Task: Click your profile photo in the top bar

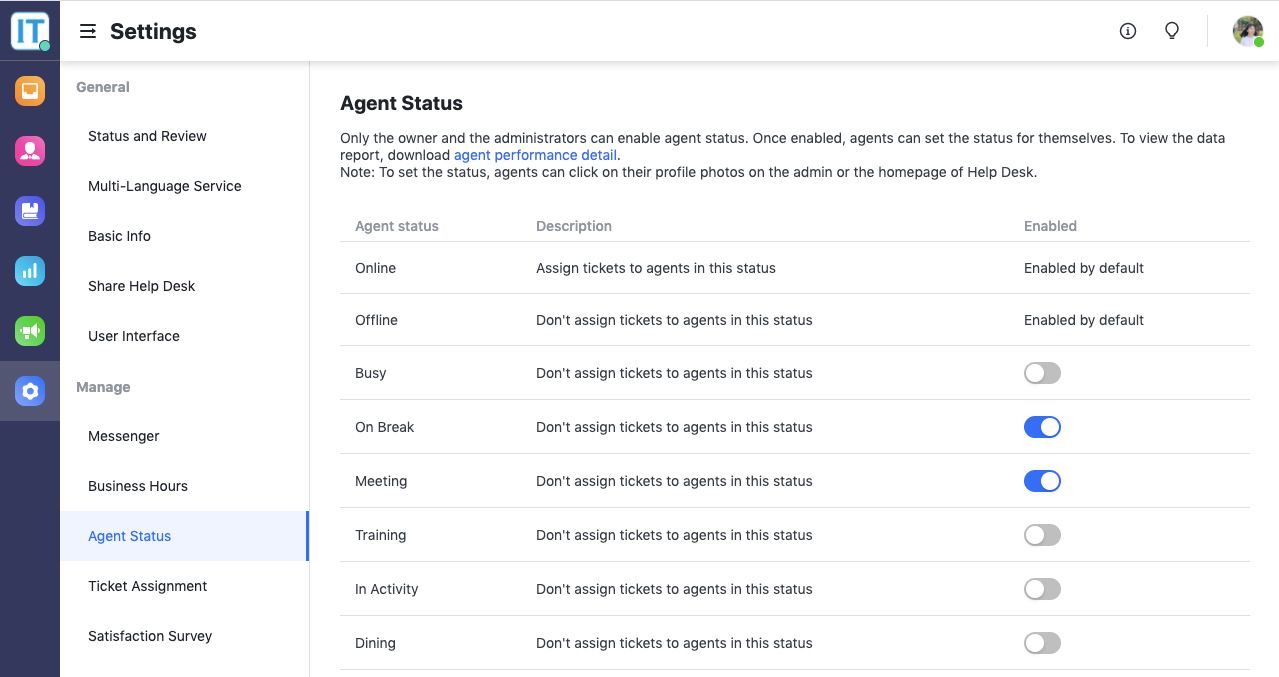Action: point(1246,31)
